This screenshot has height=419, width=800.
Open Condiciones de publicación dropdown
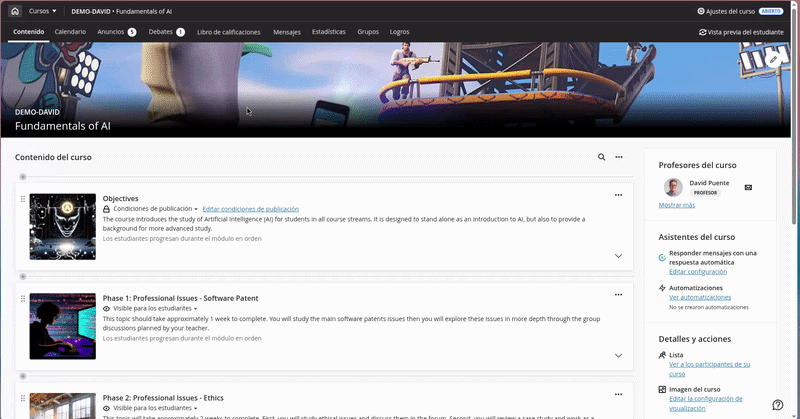[x=155, y=209]
